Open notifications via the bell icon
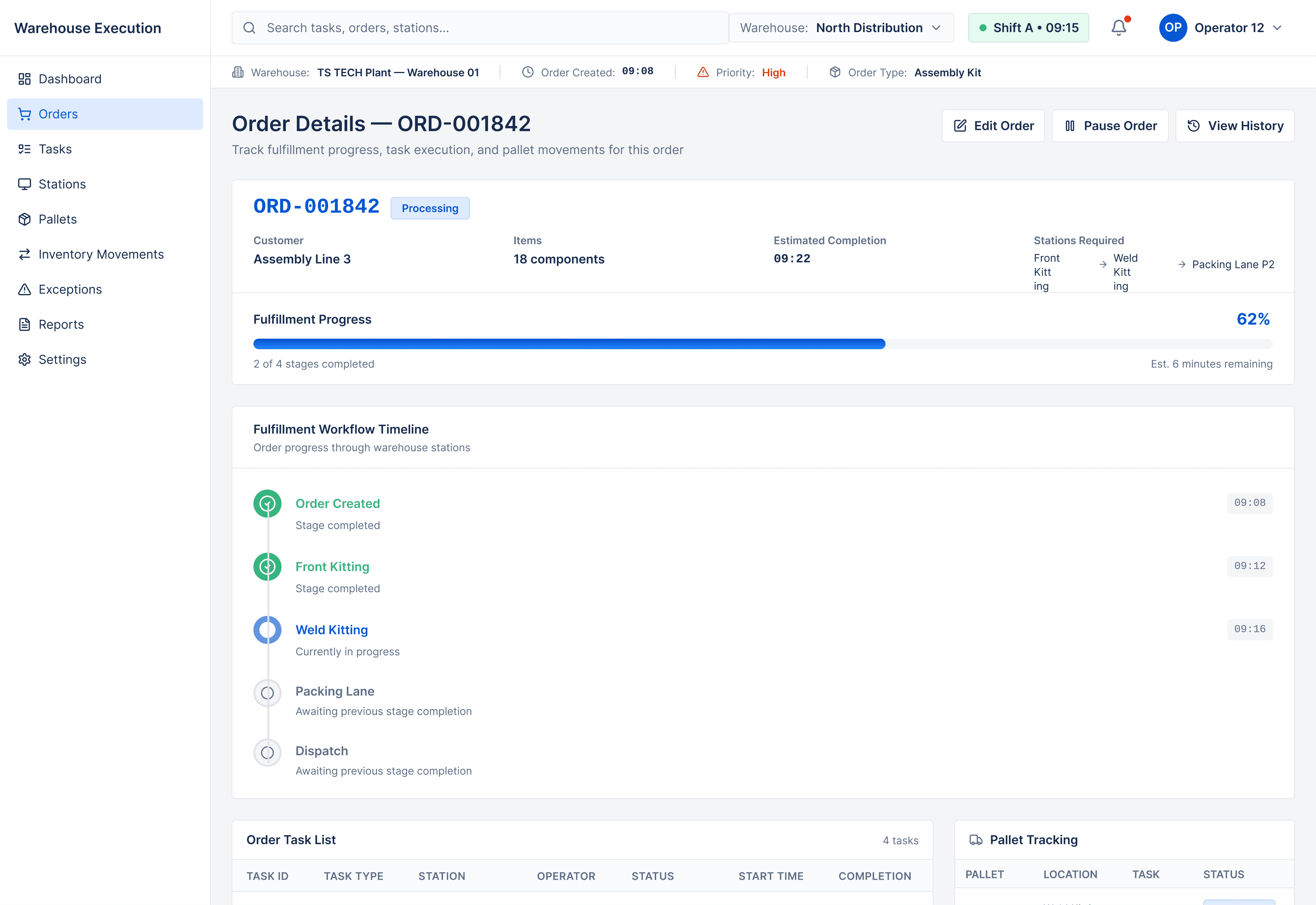The height and width of the screenshot is (905, 1316). [x=1118, y=27]
